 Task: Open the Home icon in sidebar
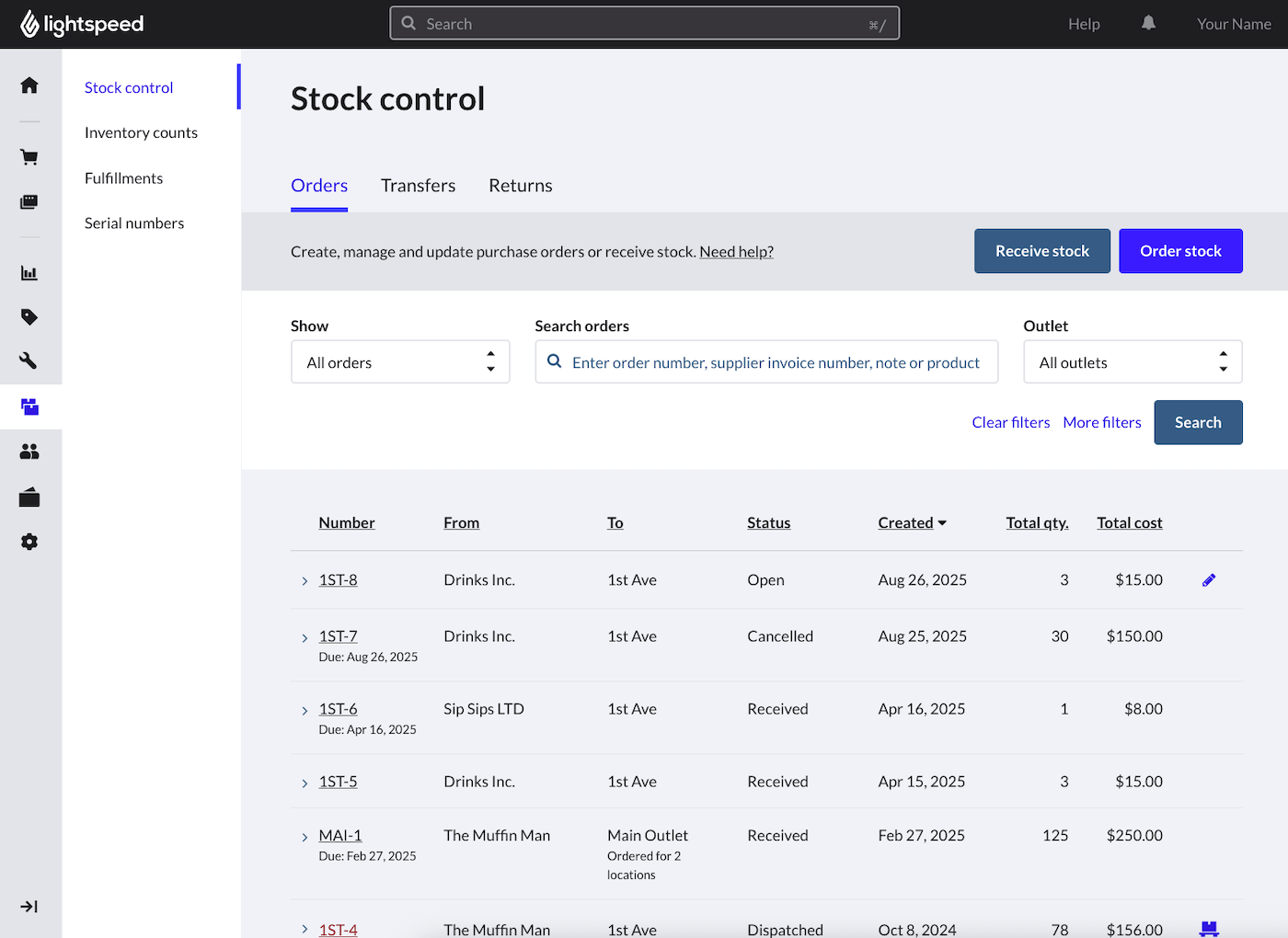(x=29, y=86)
